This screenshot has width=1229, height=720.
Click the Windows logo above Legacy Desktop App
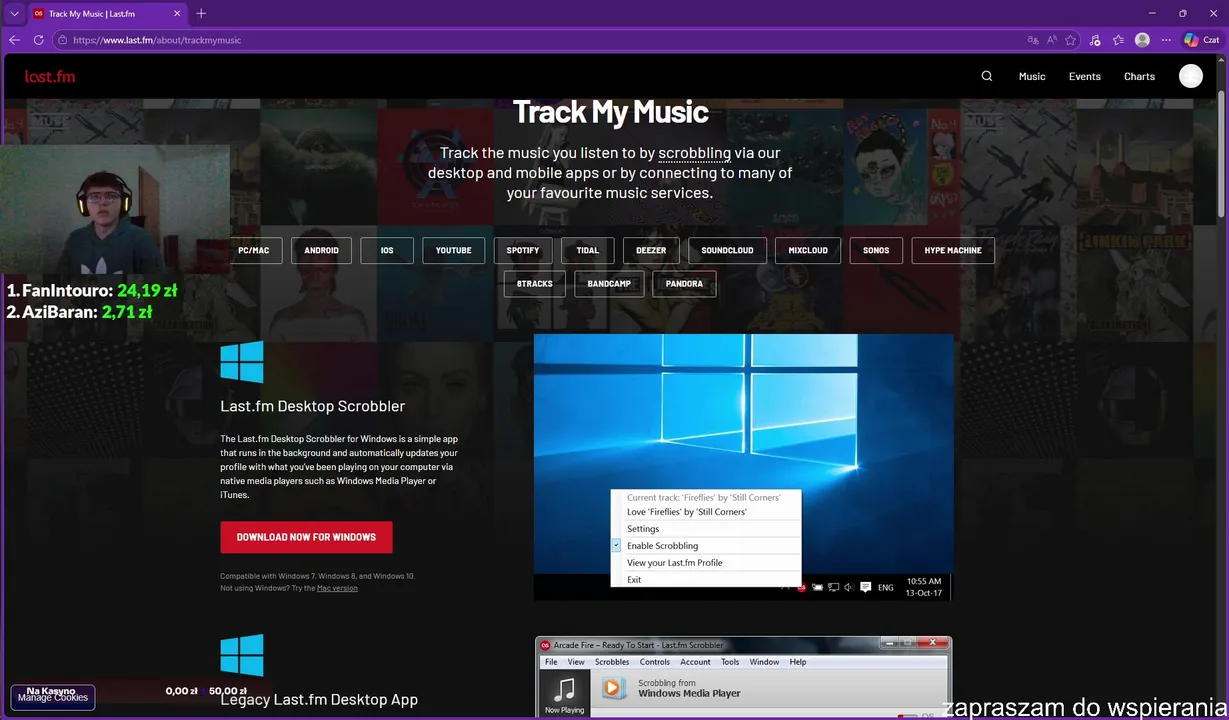coord(242,655)
